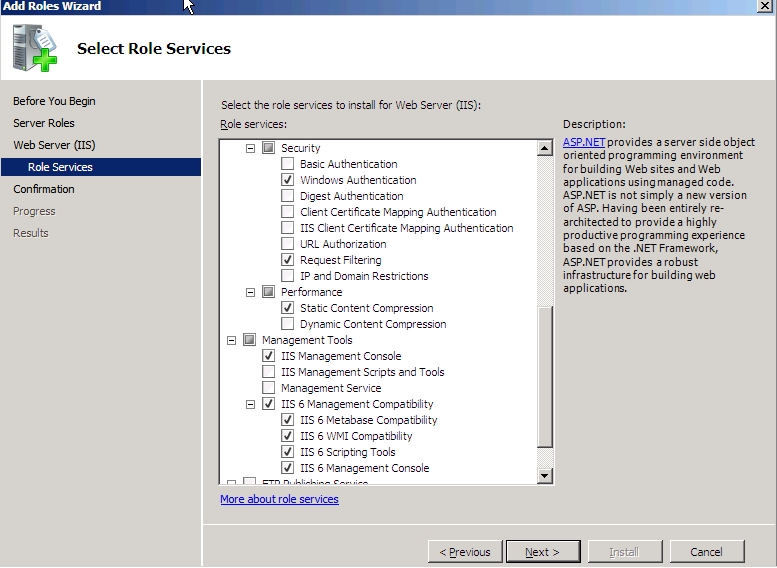The image size is (777, 568).
Task: Click the server with plus sign wizard icon
Action: tap(35, 48)
